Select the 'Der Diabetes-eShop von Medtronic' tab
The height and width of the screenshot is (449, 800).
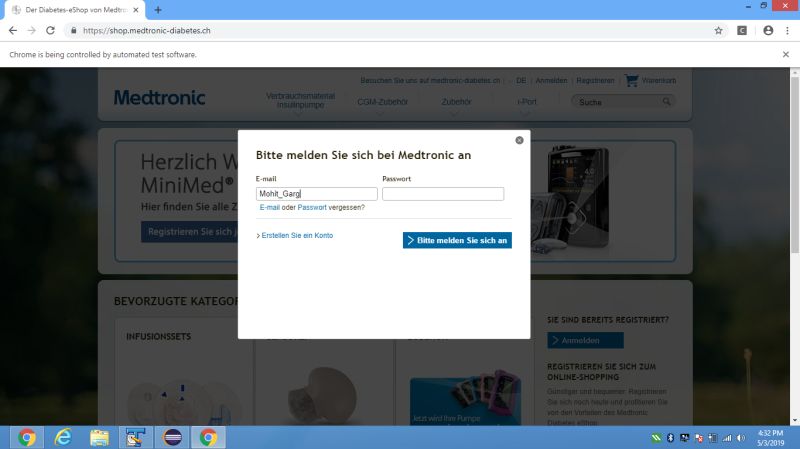[x=75, y=10]
